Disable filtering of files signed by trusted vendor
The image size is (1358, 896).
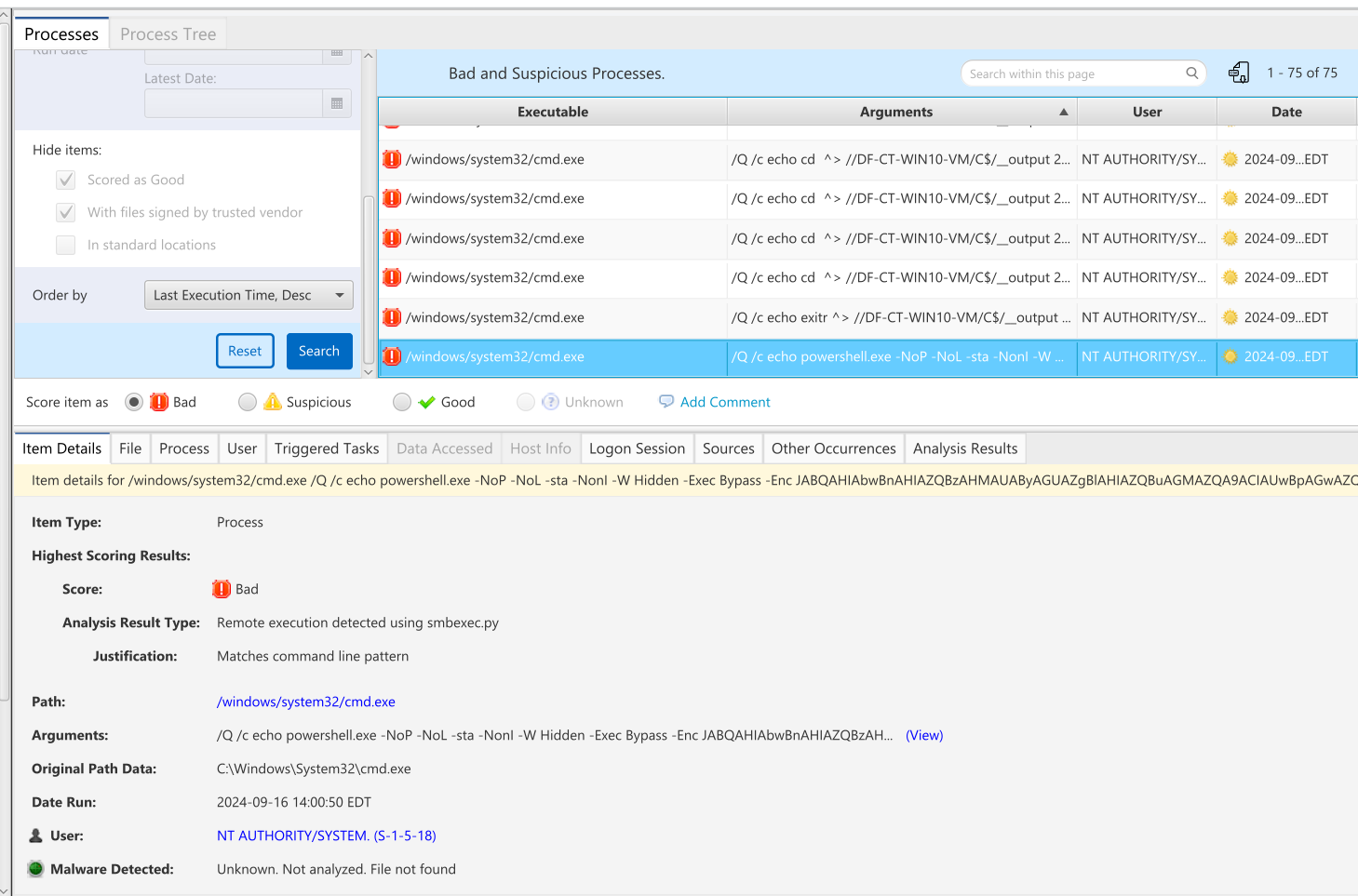pos(65,212)
